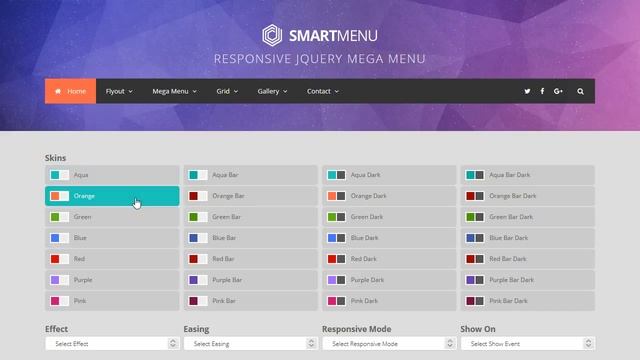Open the Gallery menu
The width and height of the screenshot is (640, 360).
tap(272, 91)
